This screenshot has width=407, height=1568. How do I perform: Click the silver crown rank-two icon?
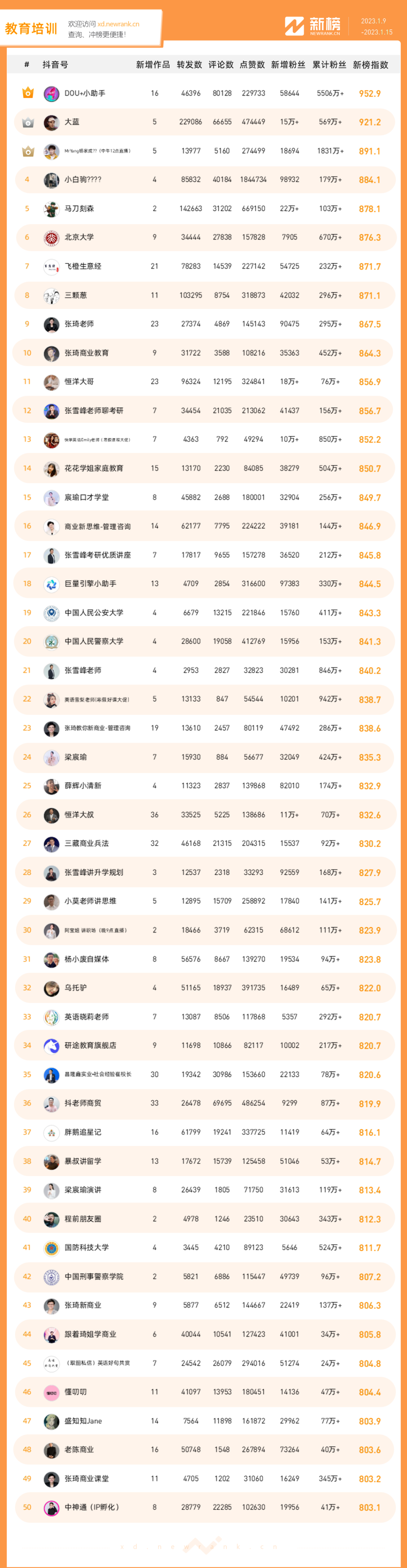coord(28,122)
